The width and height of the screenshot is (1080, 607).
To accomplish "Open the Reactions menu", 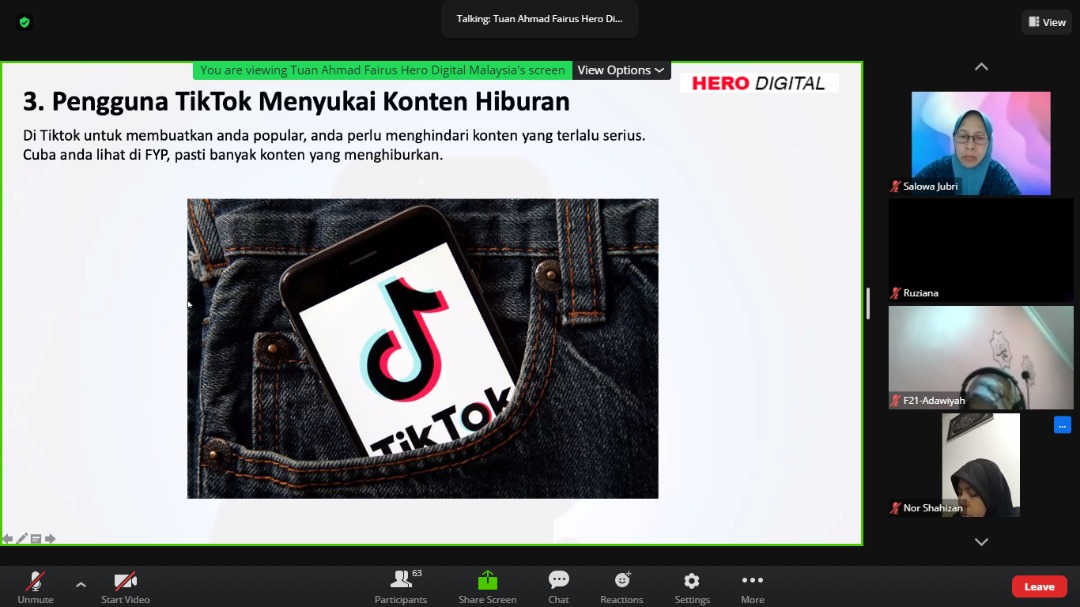I will [x=621, y=586].
